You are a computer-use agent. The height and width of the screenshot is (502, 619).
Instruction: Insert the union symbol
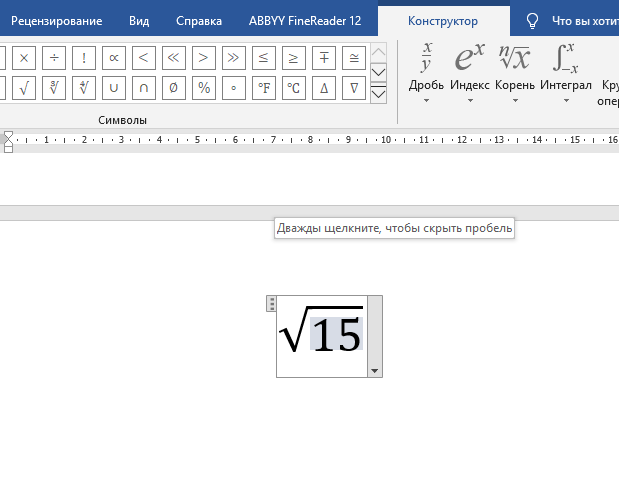(114, 88)
